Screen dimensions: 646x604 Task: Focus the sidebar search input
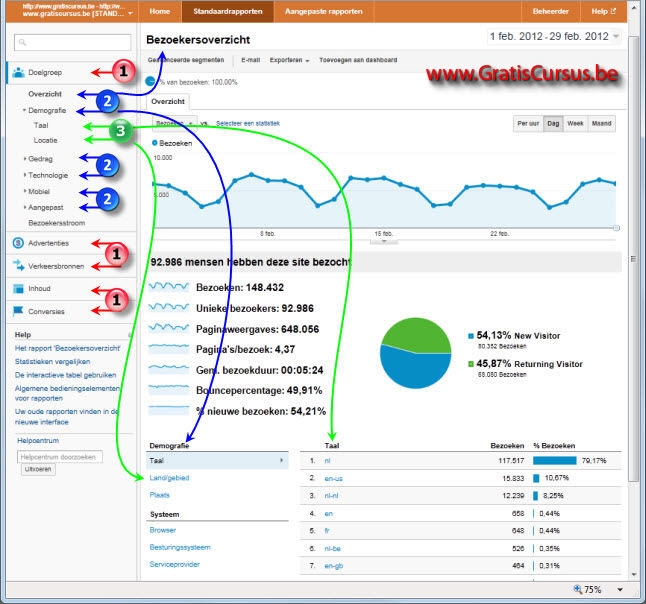click(x=73, y=42)
